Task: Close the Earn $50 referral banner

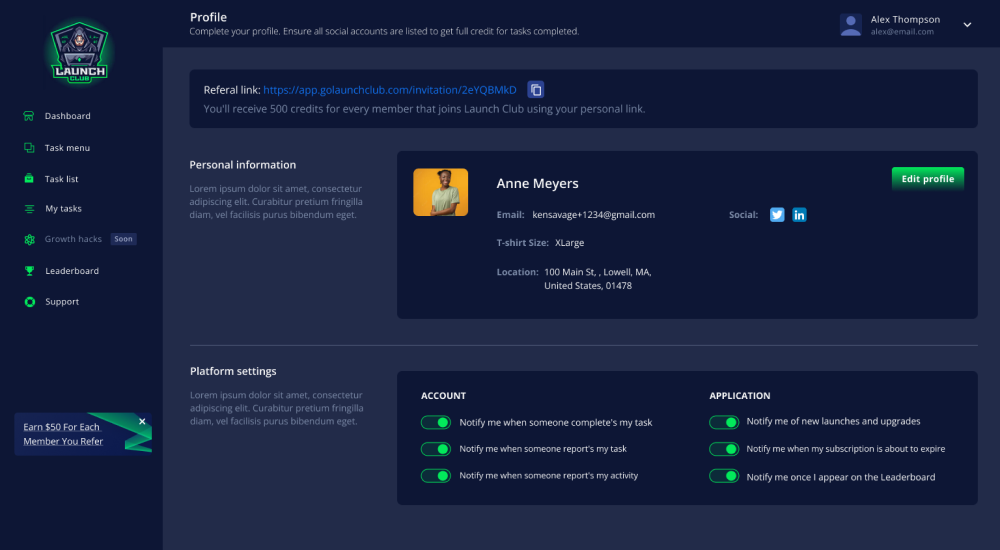Action: pyautogui.click(x=142, y=421)
